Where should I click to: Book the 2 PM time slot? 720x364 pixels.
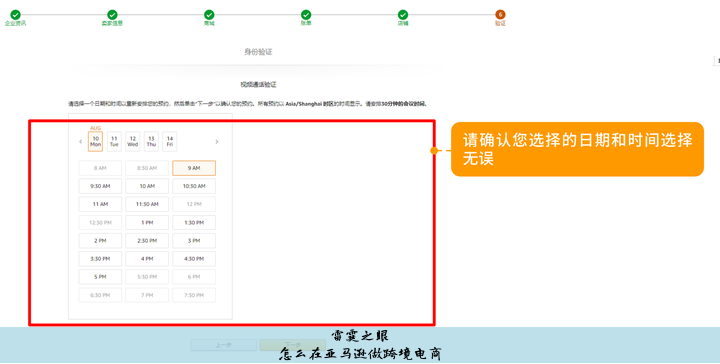point(100,241)
